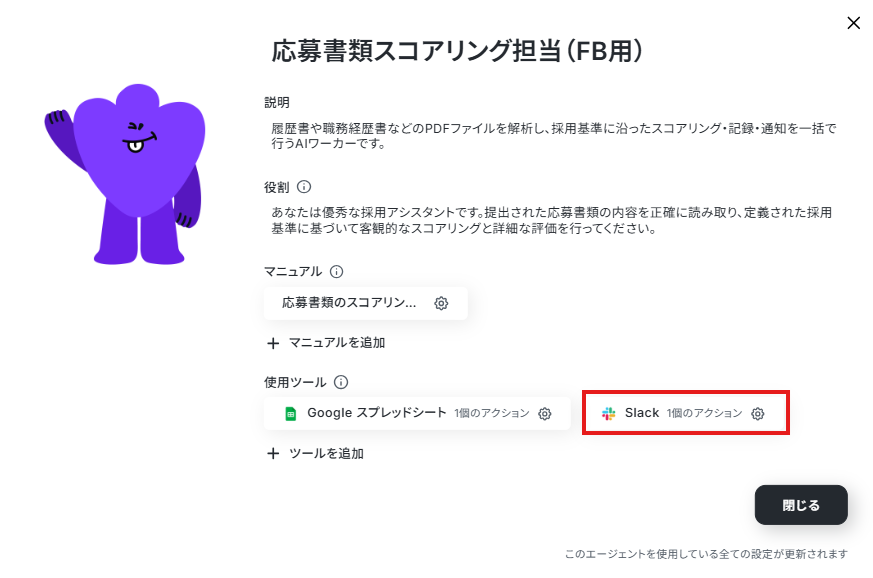This screenshot has width=873, height=578.
Task: Click the plus icon for マニュアルを追加
Action: 273,343
